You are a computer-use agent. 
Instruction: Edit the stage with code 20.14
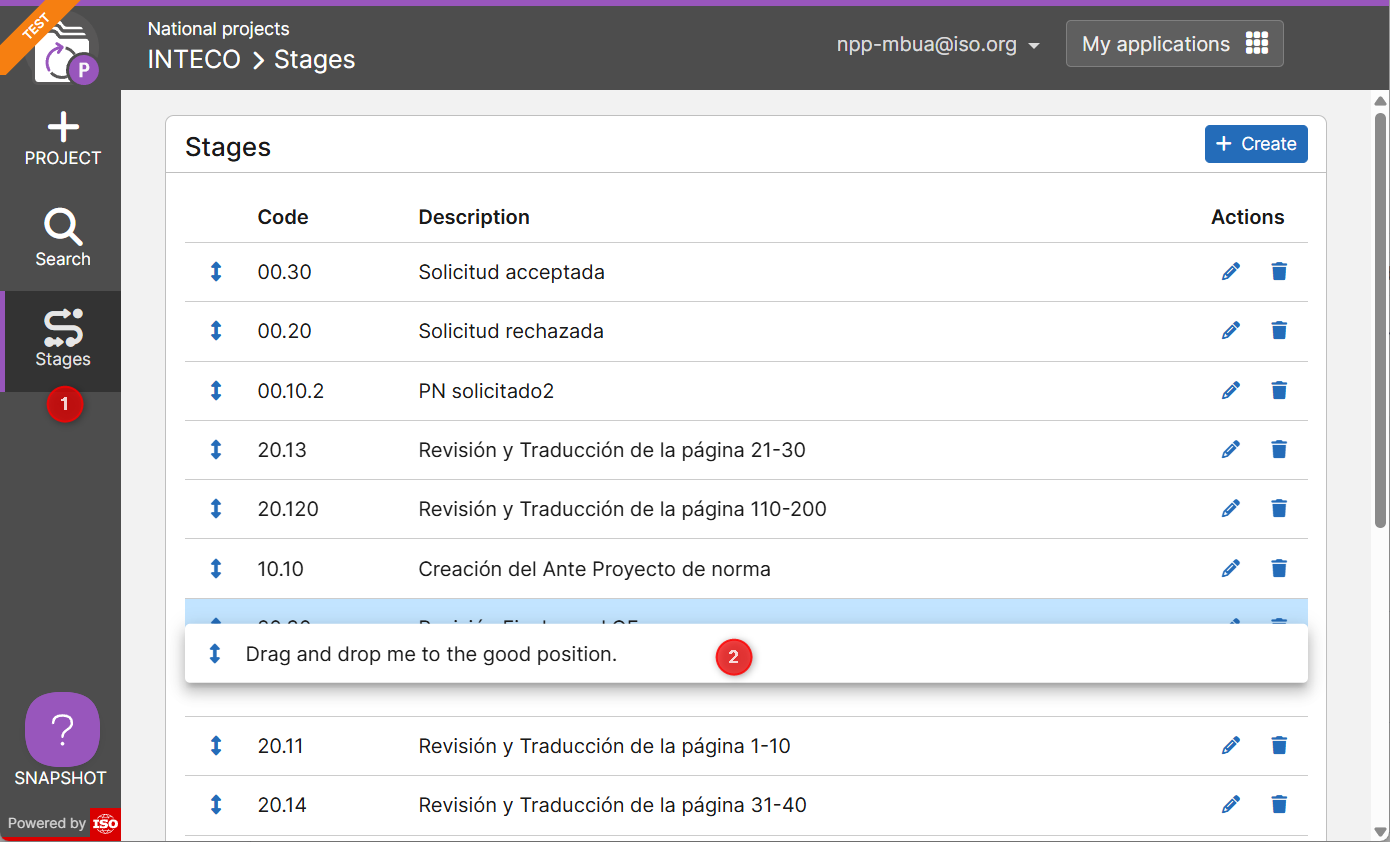point(1231,804)
